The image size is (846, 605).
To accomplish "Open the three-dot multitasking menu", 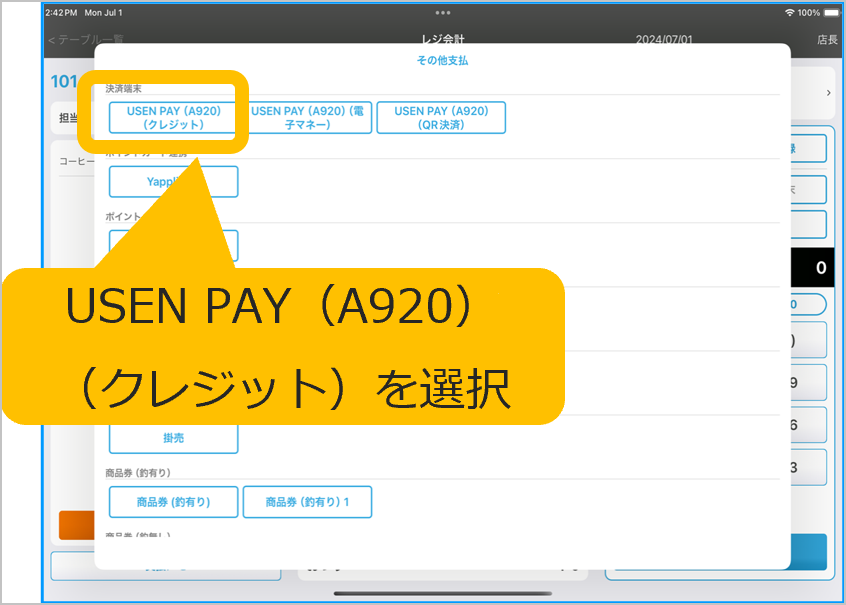I will [x=442, y=12].
